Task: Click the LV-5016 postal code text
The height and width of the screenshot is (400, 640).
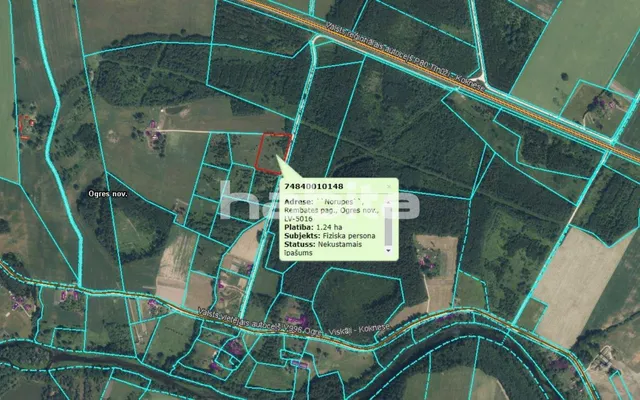Action: click(x=298, y=219)
